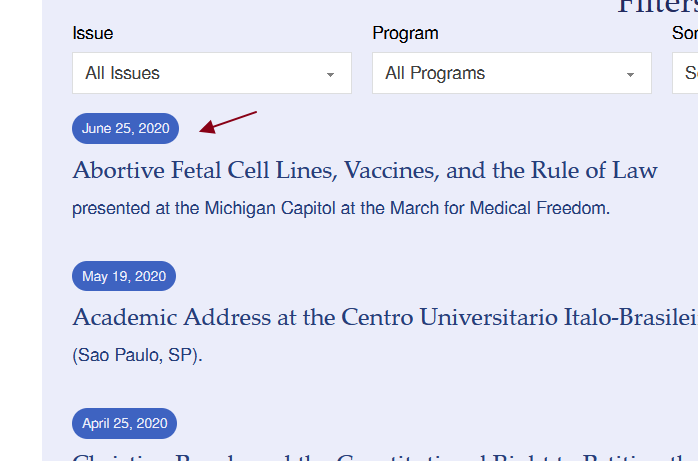698x461 pixels.
Task: Open Abortive Fetal Cell Lines article title
Action: click(x=365, y=170)
